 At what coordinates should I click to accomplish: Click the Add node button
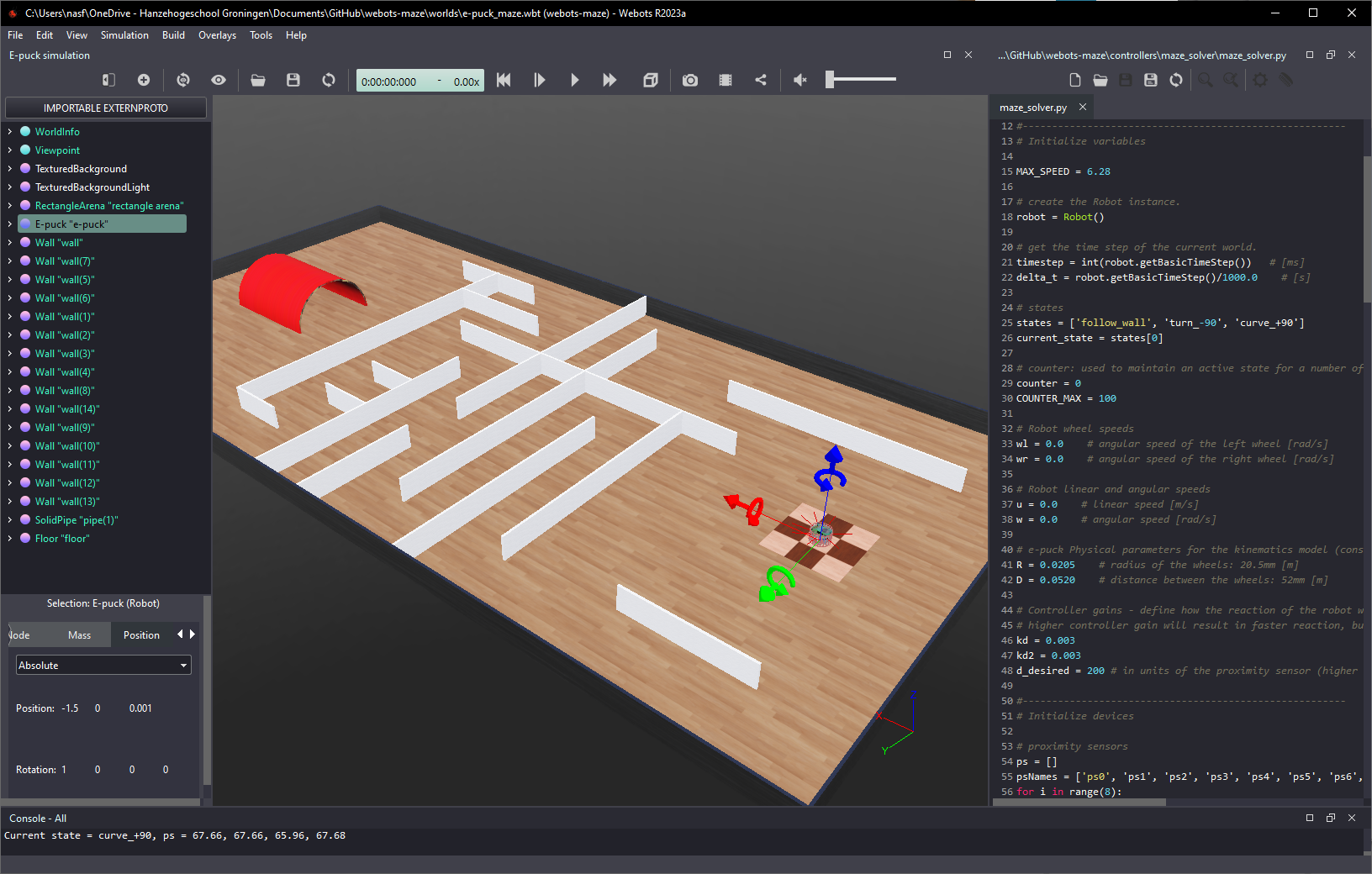click(x=144, y=80)
